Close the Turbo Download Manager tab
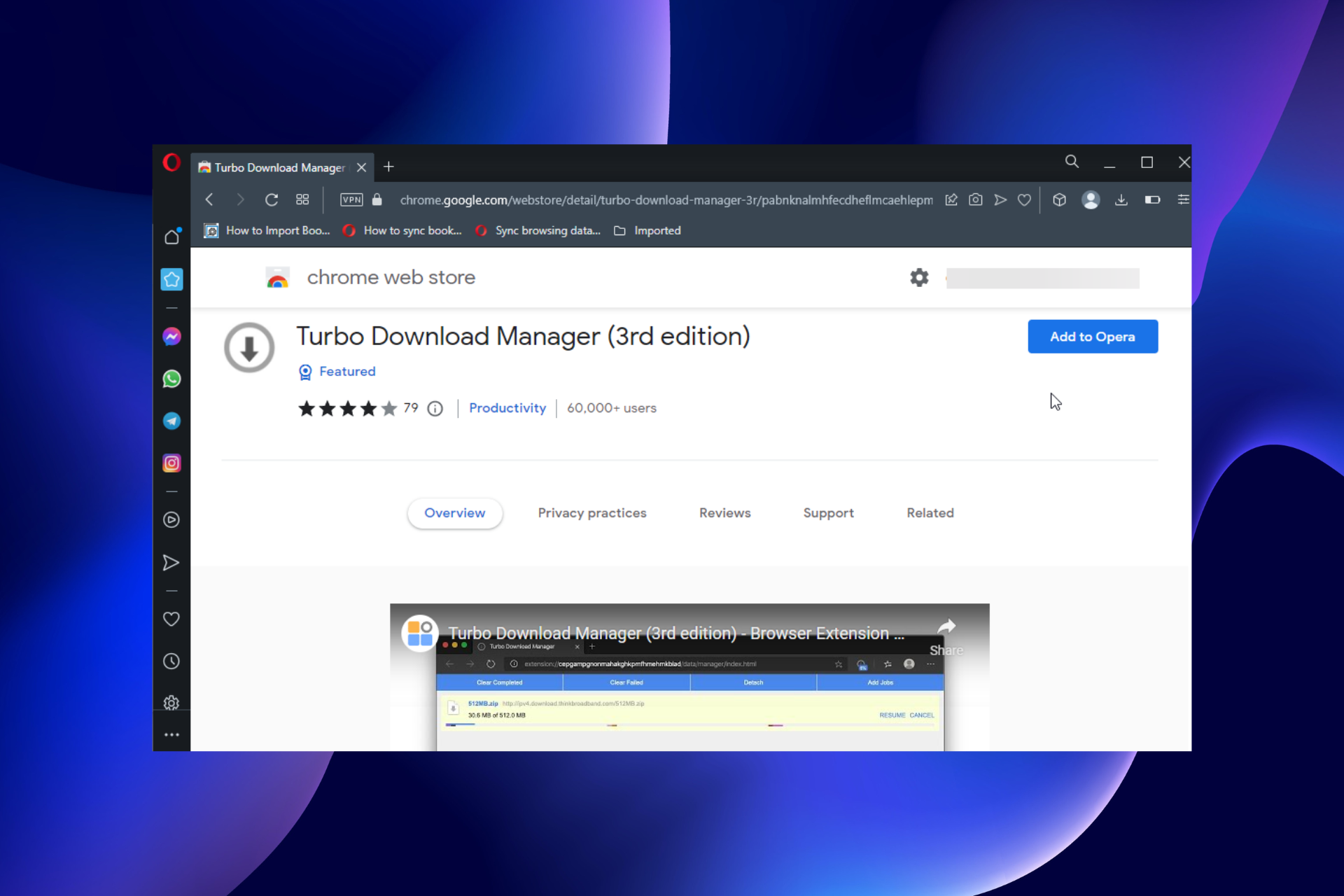The height and width of the screenshot is (896, 1344). coord(361,168)
